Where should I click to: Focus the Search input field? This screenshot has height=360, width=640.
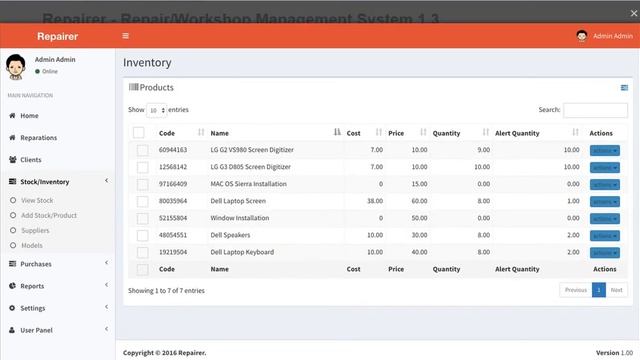point(595,110)
